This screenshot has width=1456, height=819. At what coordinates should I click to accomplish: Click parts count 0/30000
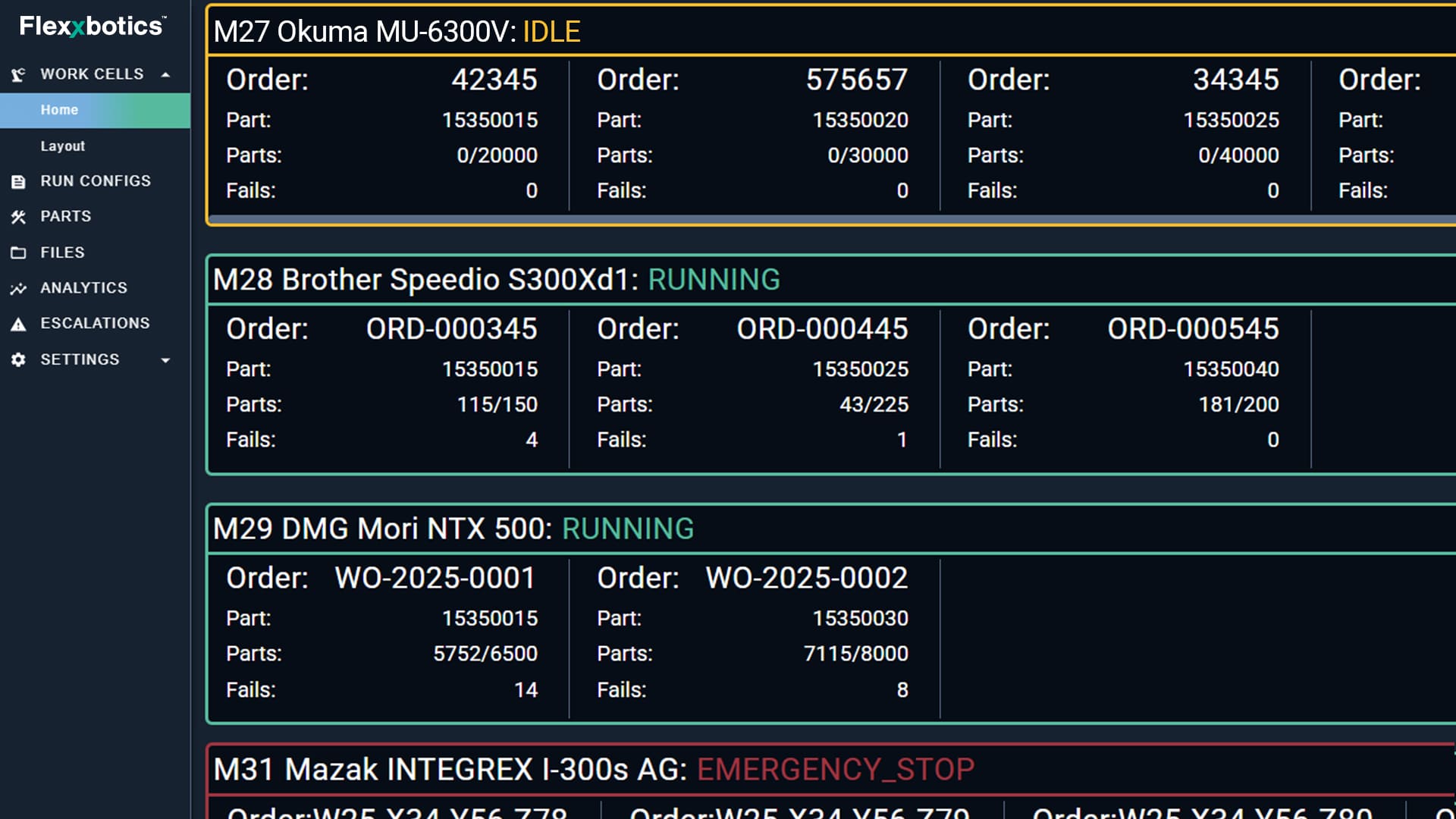(868, 155)
